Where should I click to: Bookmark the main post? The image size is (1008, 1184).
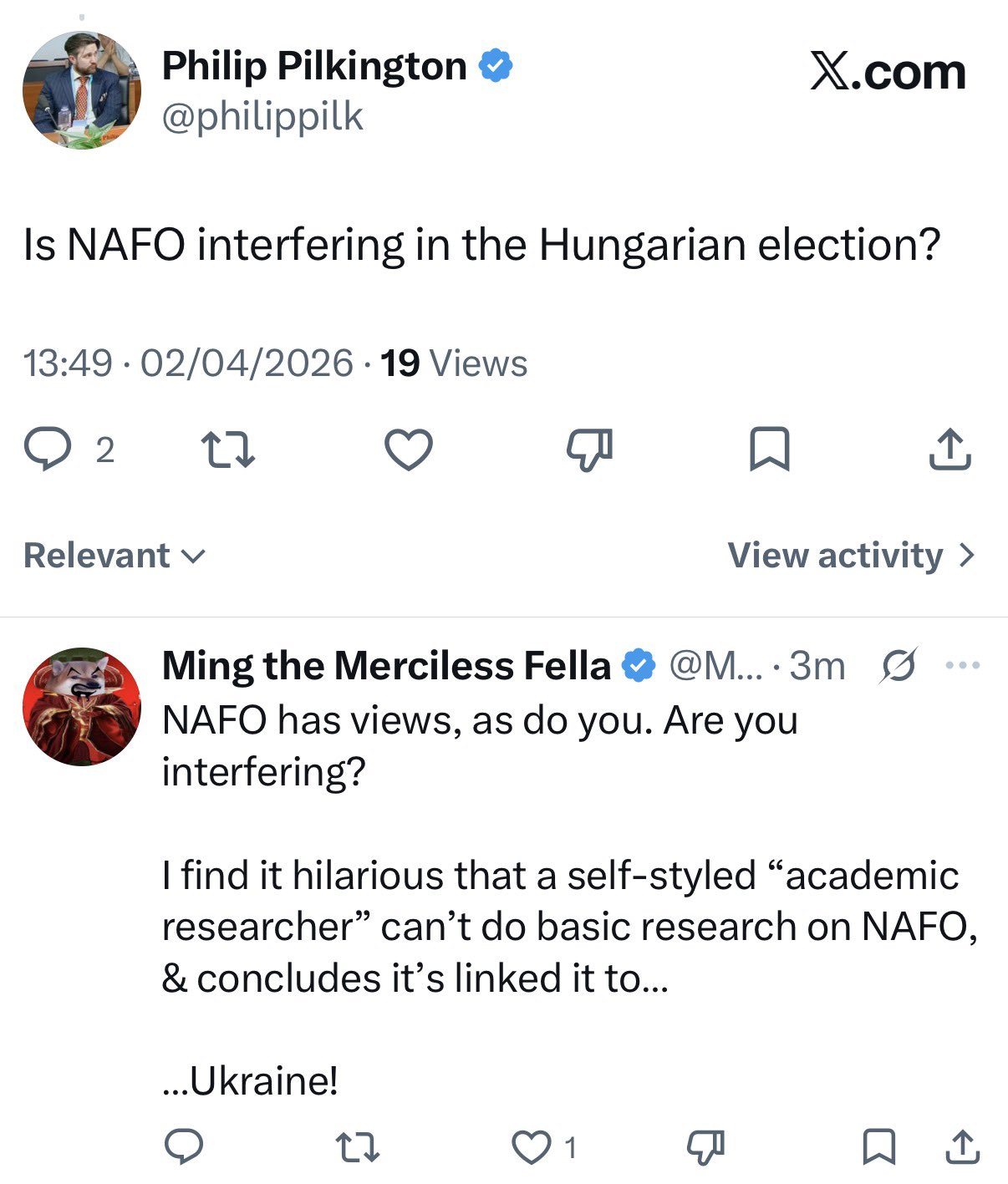(769, 449)
